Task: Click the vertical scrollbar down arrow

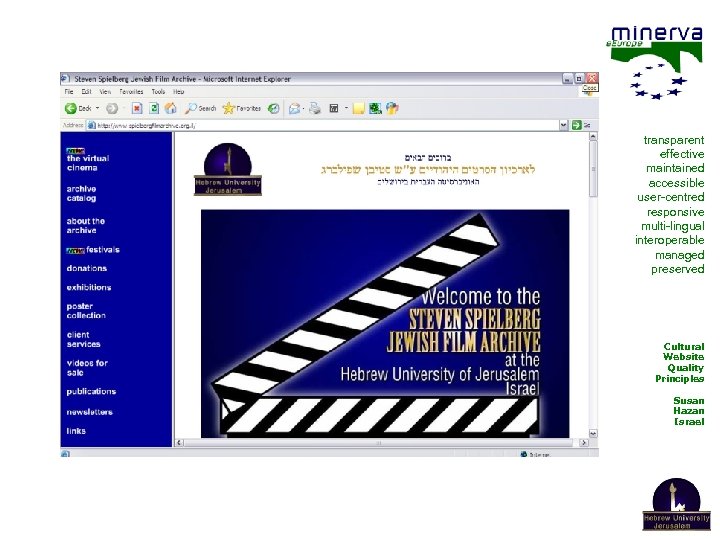Action: [593, 433]
